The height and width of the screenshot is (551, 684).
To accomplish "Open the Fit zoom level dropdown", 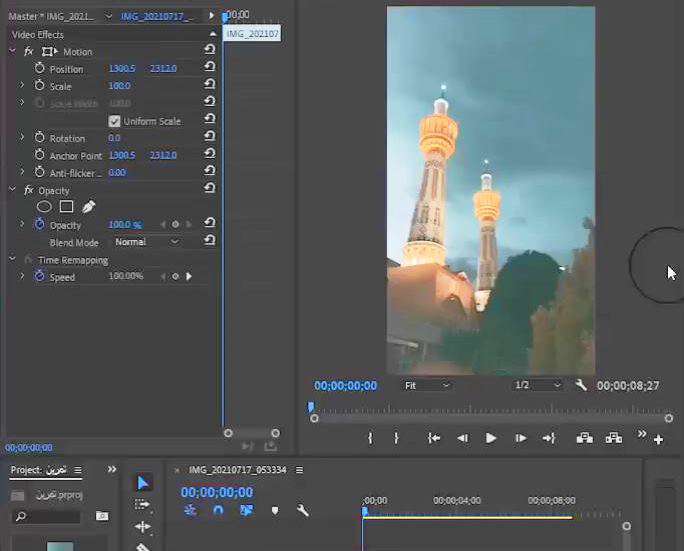I will tap(426, 385).
